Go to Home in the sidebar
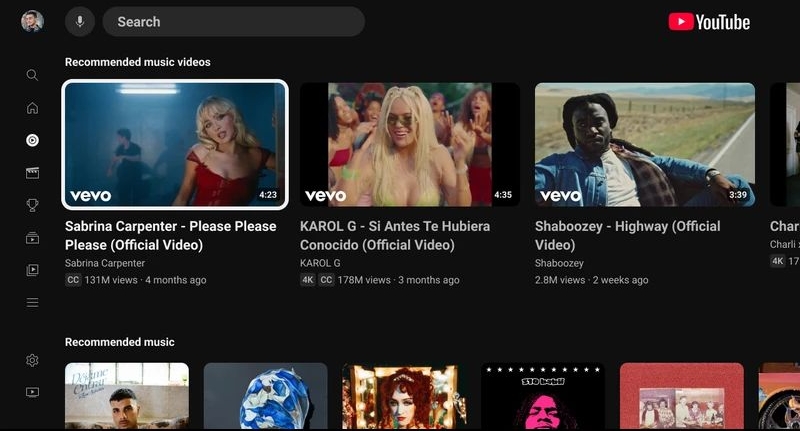800x431 pixels. 32,108
